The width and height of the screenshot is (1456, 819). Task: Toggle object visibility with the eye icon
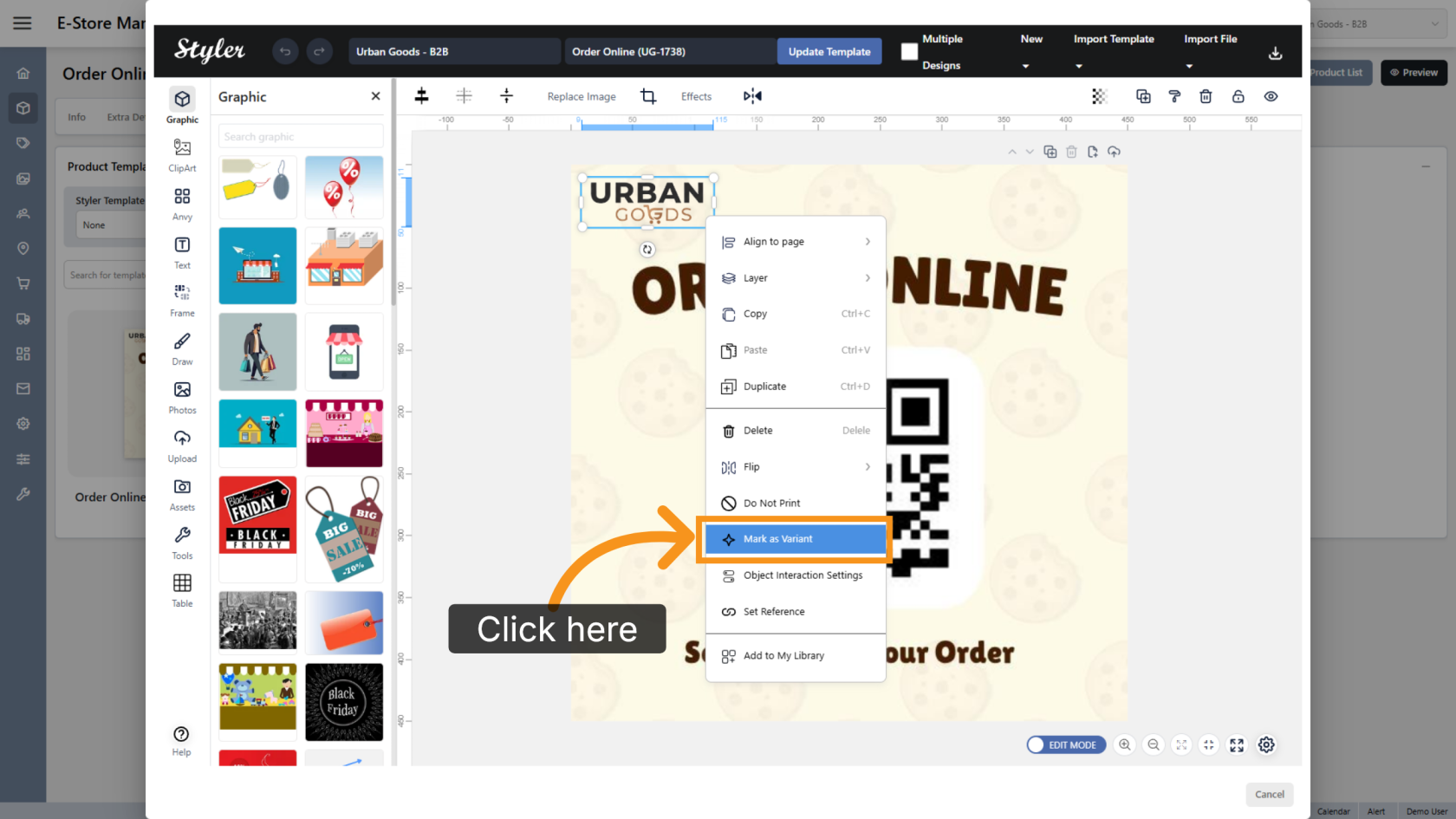(x=1271, y=96)
